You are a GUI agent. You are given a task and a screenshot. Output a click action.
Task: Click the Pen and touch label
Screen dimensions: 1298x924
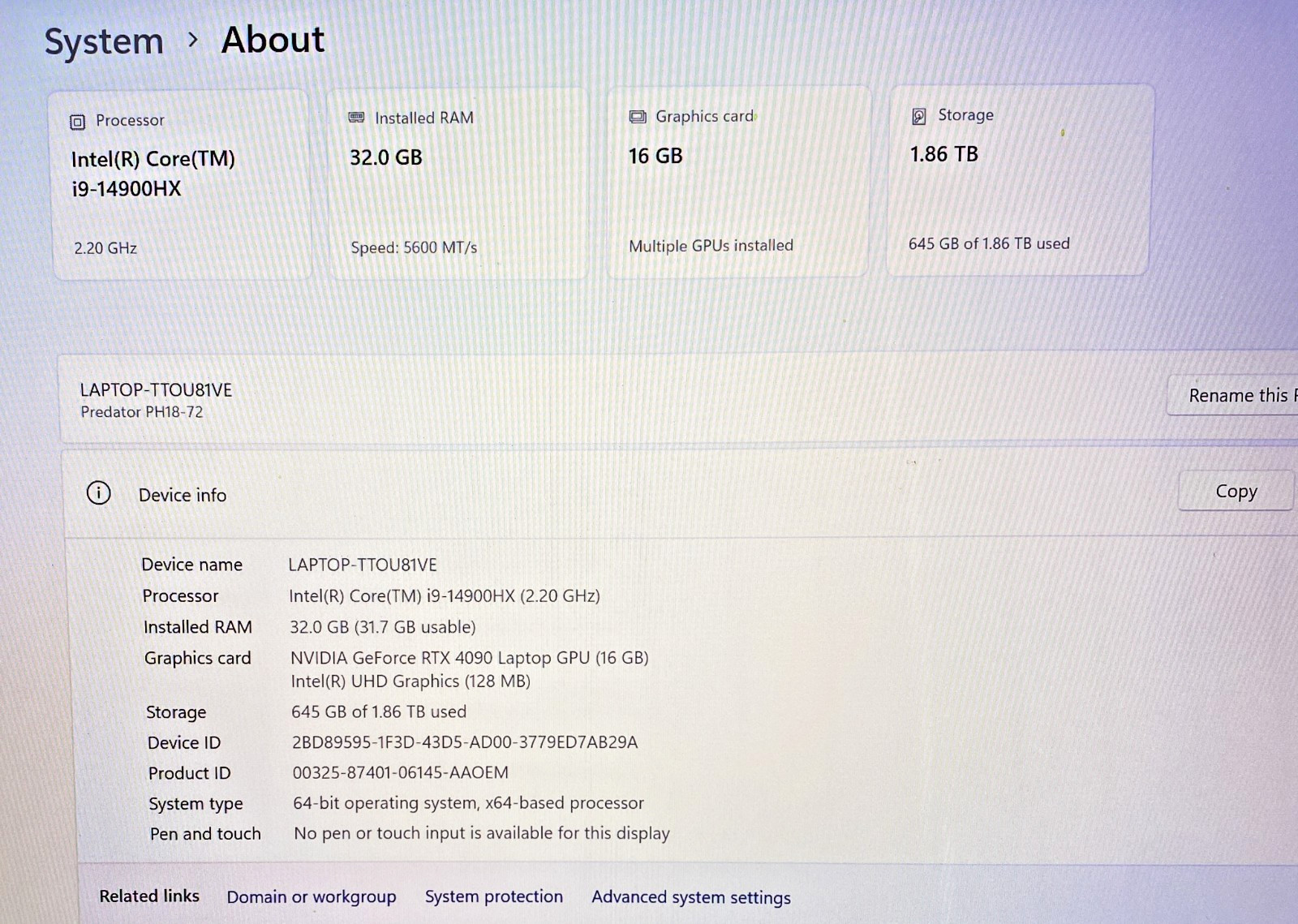click(205, 834)
